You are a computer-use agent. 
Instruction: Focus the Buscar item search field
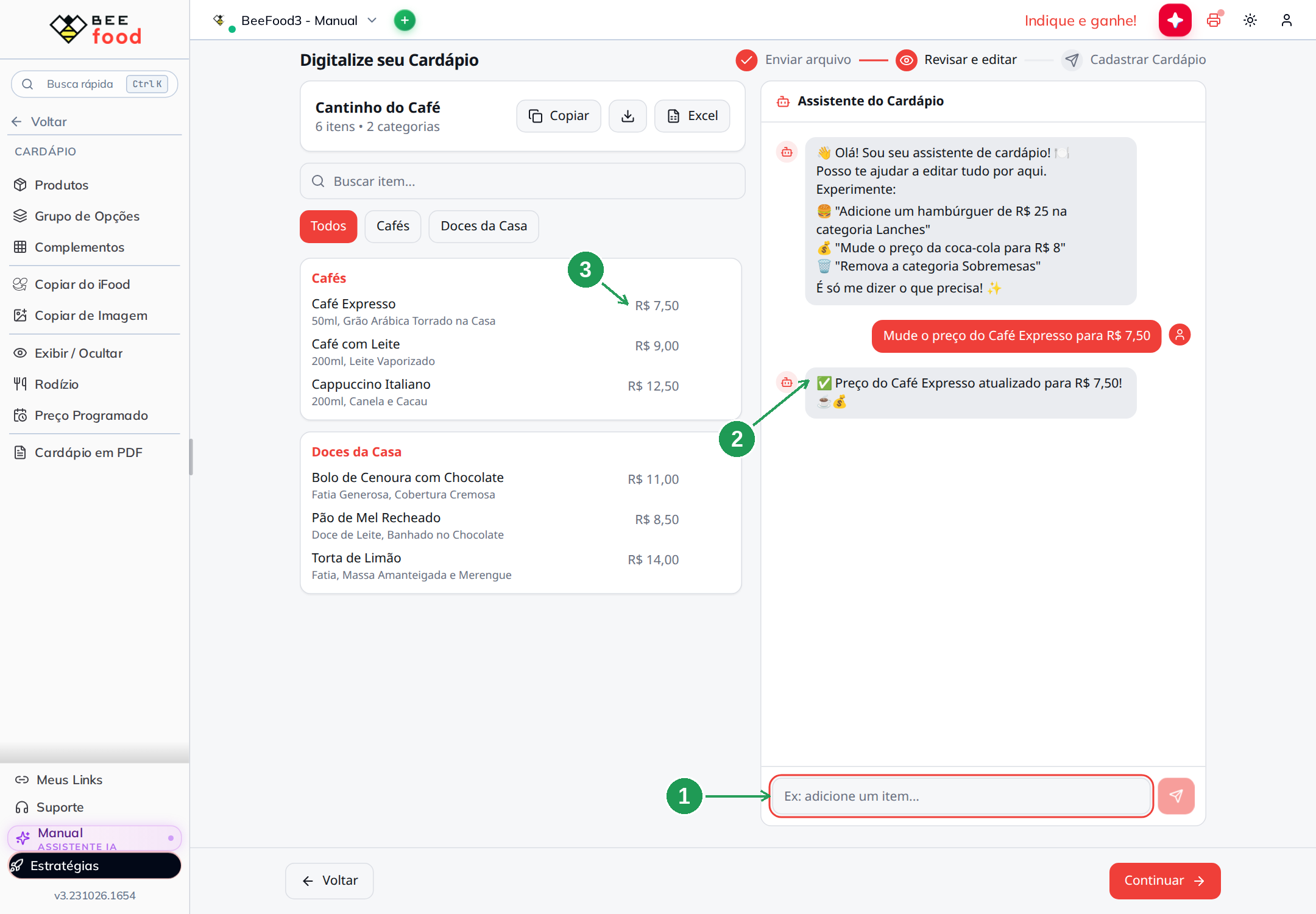click(x=522, y=181)
